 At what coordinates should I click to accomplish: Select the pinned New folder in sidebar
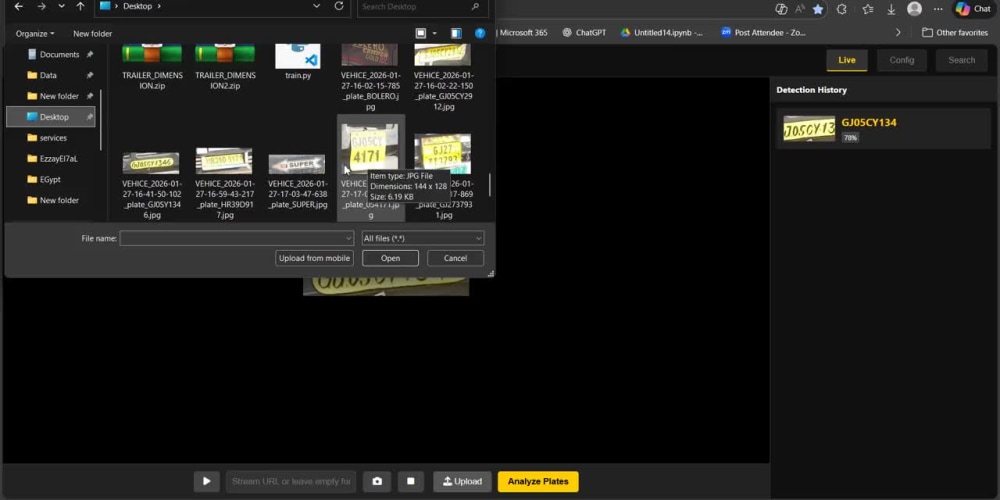[x=59, y=96]
